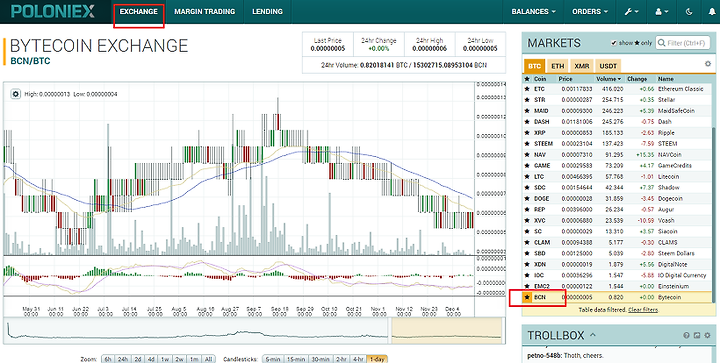Set chart zoom to 6h
The height and width of the screenshot is (363, 720).
coord(107,359)
